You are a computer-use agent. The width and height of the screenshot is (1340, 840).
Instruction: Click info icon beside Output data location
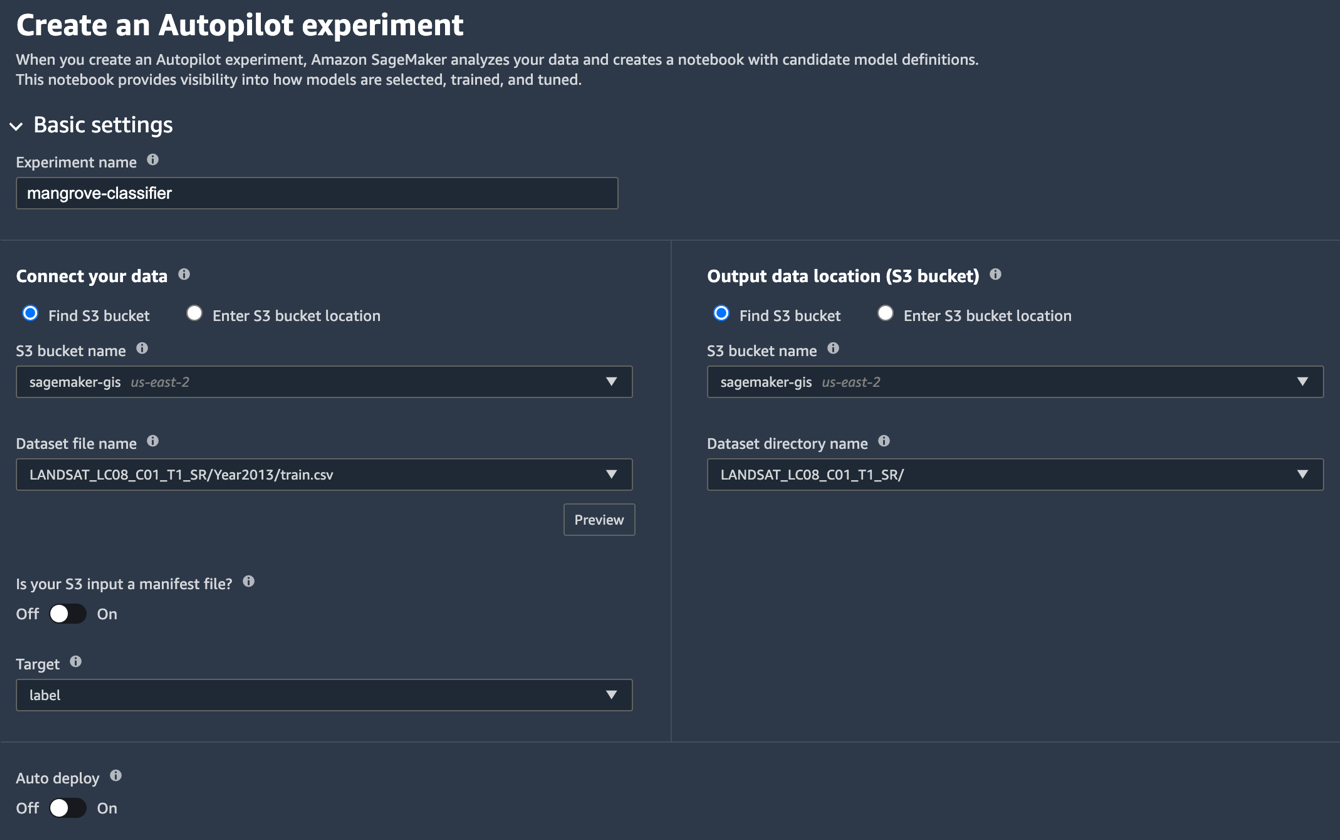(995, 274)
